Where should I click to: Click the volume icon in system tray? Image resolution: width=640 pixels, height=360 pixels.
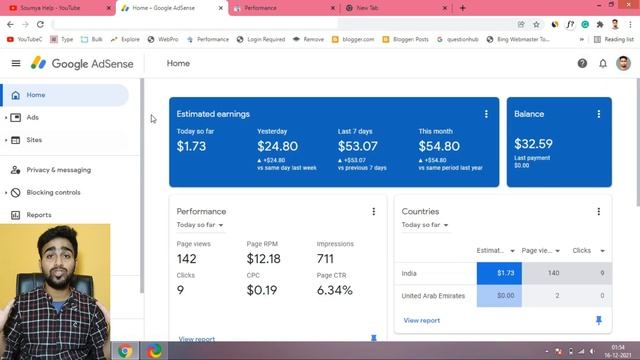591,351
